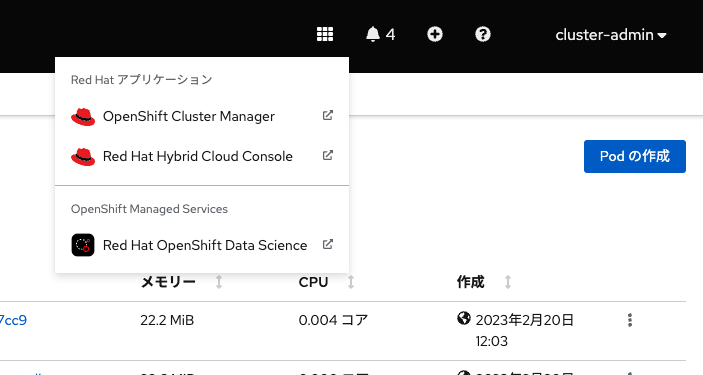Click the sort arrows icon next to CPU
The image size is (703, 375).
(x=351, y=282)
